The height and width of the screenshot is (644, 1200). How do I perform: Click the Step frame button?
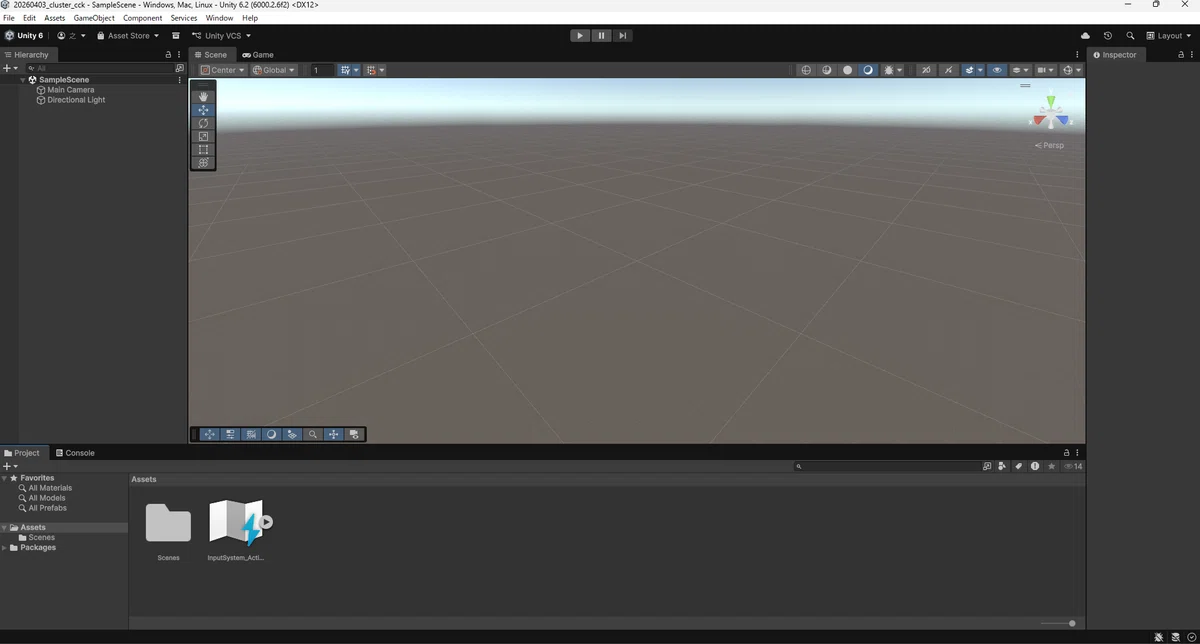[622, 35]
